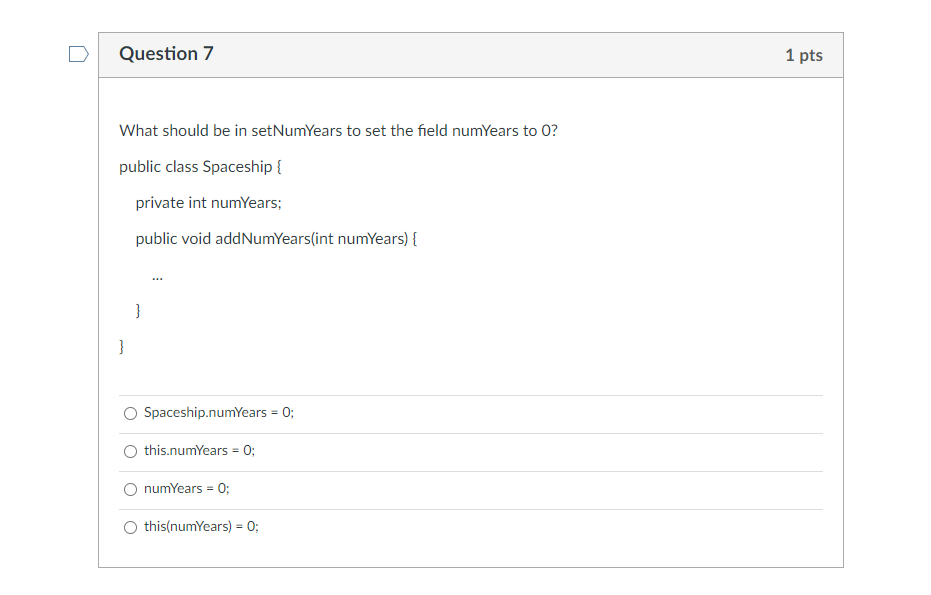The height and width of the screenshot is (595, 931).
Task: Click the answer label 'this.numYears = 0;'
Action: (x=199, y=450)
